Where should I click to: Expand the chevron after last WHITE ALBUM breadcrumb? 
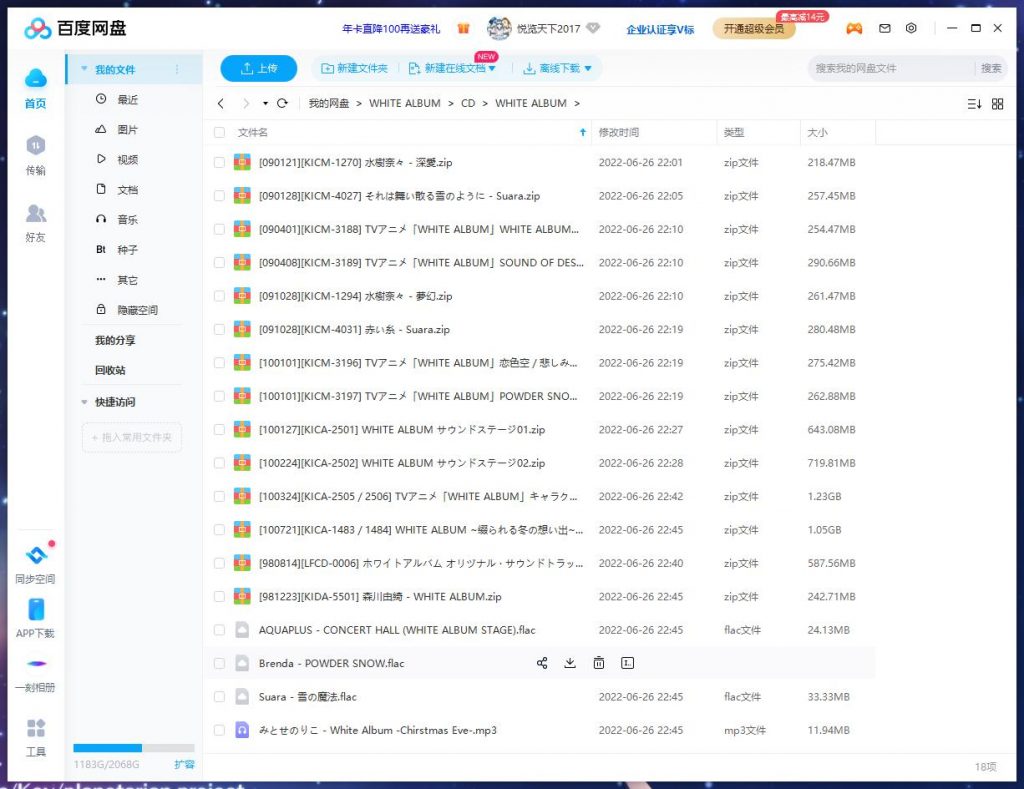[577, 103]
